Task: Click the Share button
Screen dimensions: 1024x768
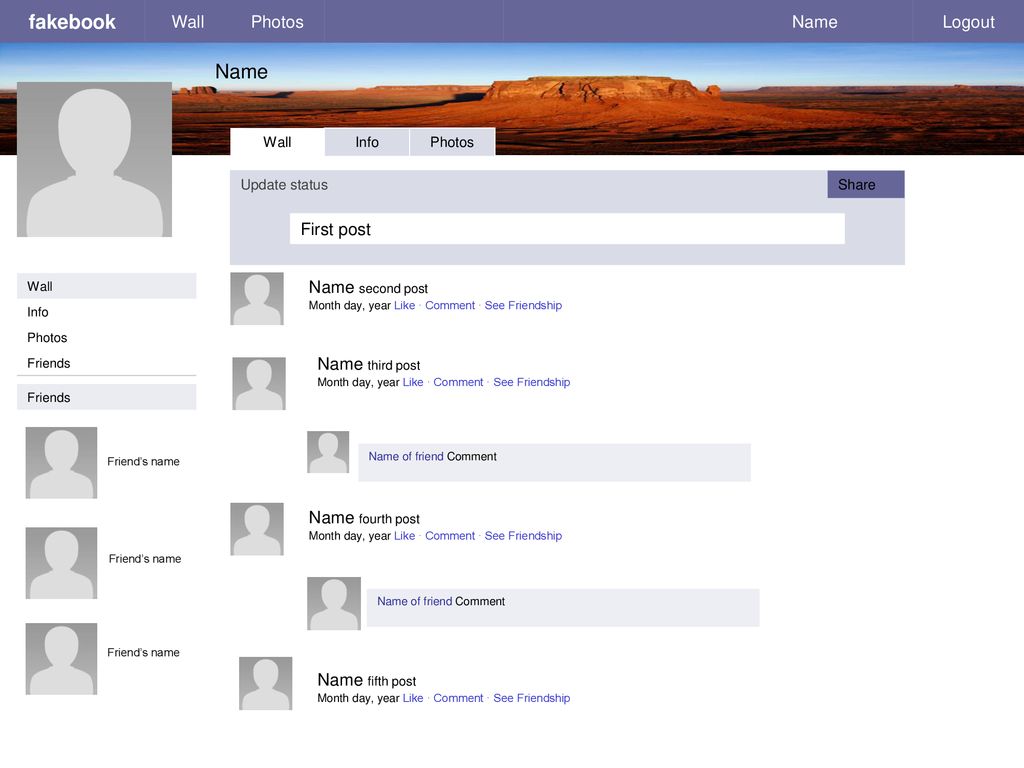Action: point(865,184)
